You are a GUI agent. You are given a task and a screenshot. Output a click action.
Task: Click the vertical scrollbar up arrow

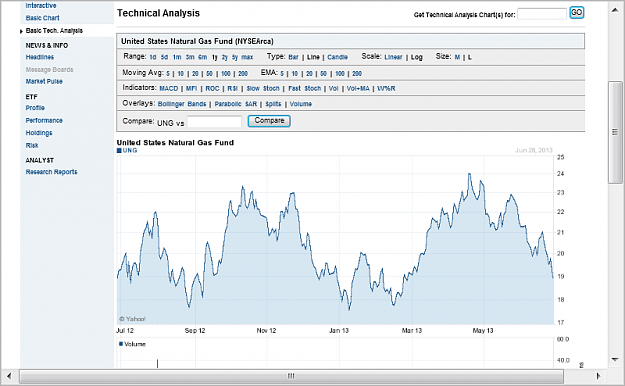click(x=615, y=10)
